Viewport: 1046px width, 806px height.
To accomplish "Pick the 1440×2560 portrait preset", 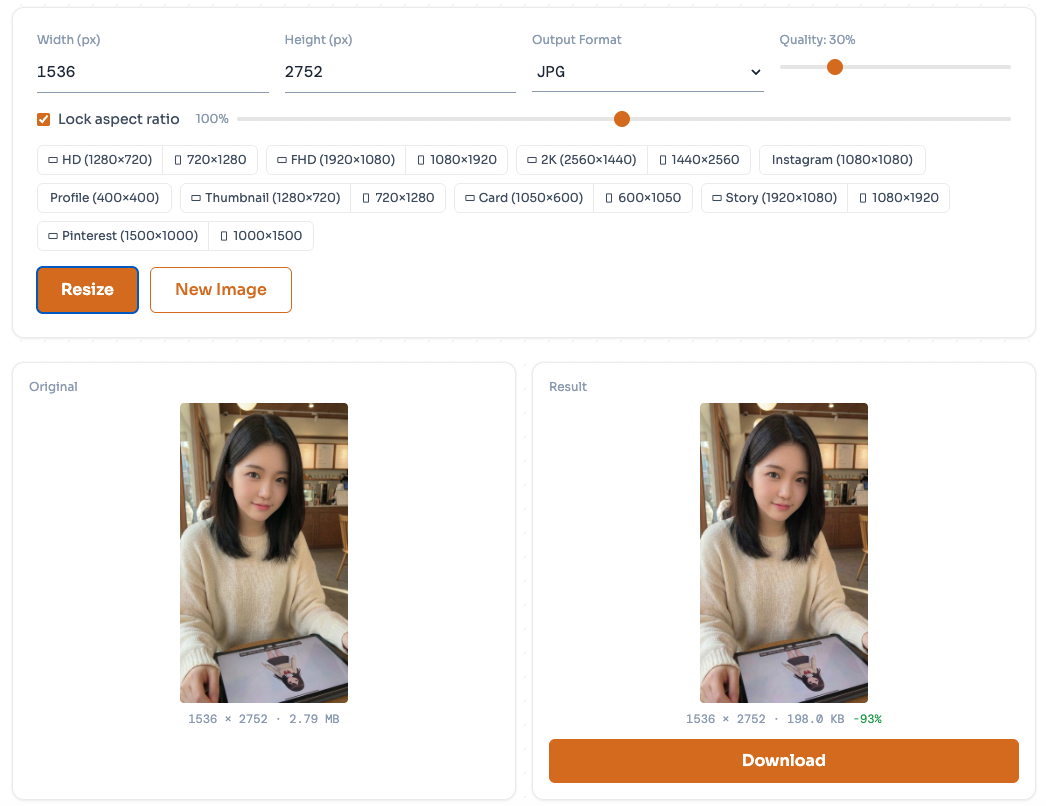I will (700, 160).
